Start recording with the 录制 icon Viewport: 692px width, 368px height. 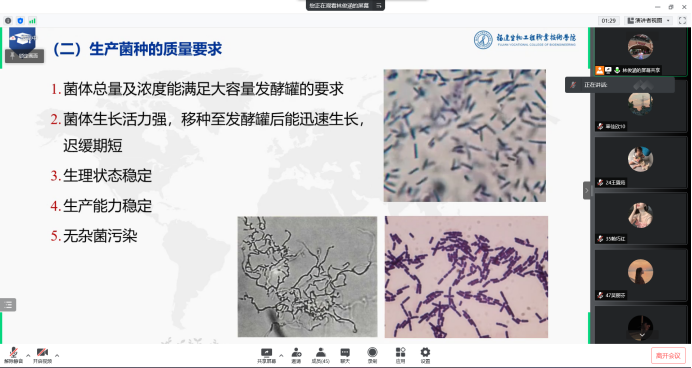[x=372, y=355]
